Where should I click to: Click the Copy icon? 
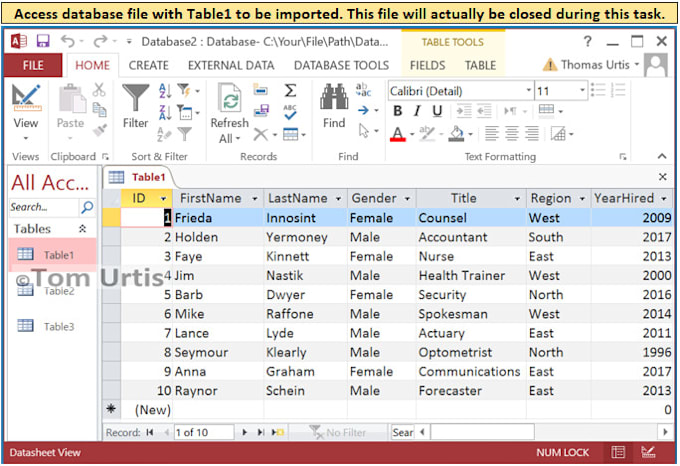(99, 110)
